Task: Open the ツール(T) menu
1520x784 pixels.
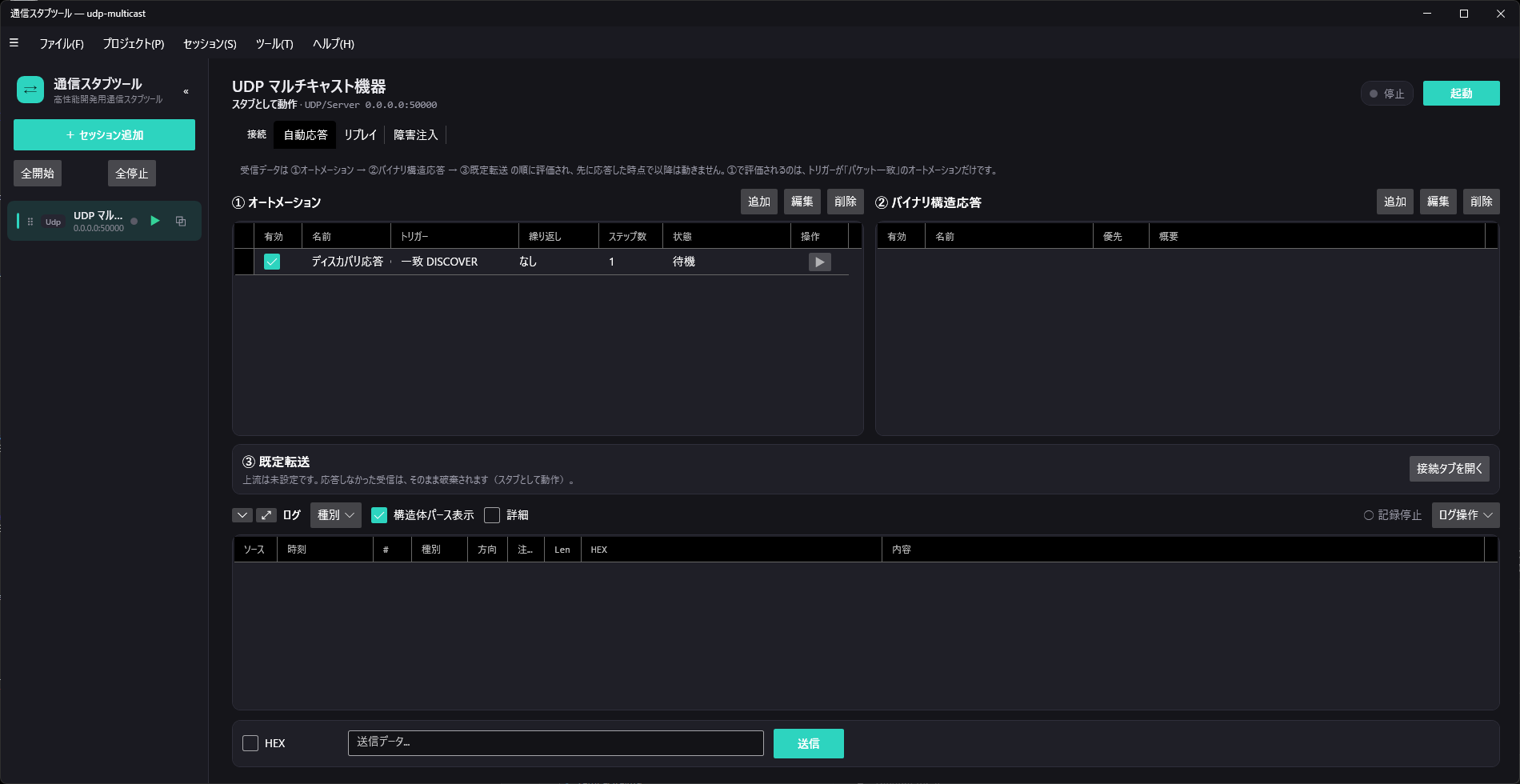Action: (274, 43)
